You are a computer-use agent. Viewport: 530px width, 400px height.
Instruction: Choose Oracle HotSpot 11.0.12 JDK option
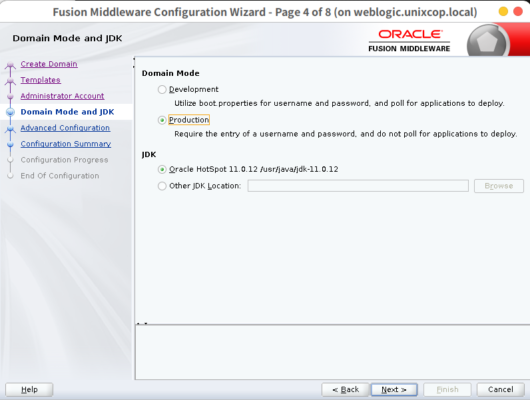pyautogui.click(x=162, y=169)
